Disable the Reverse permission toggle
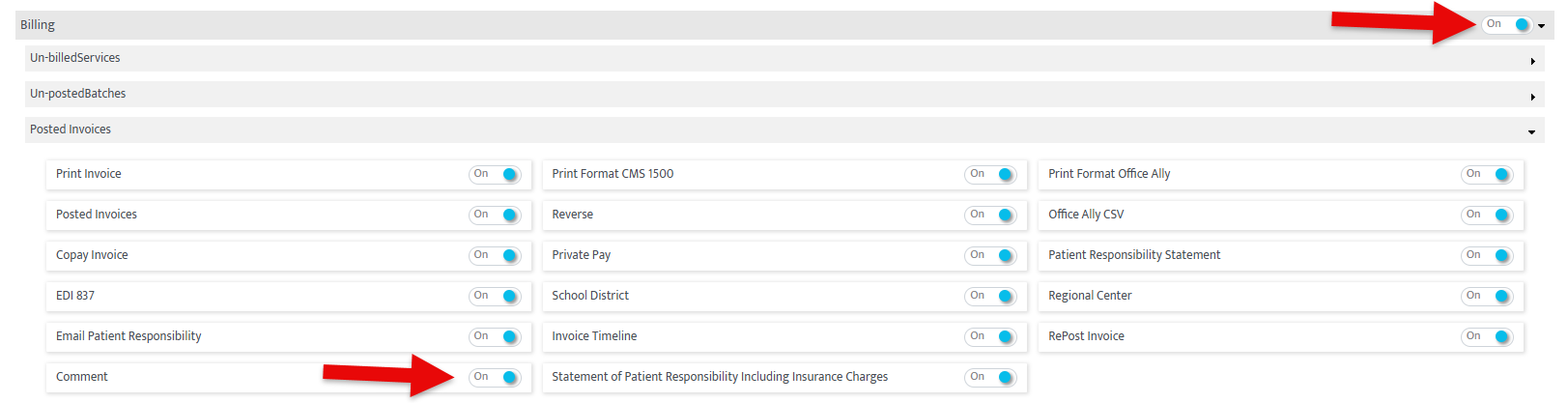This screenshot has width=1568, height=403. (991, 216)
